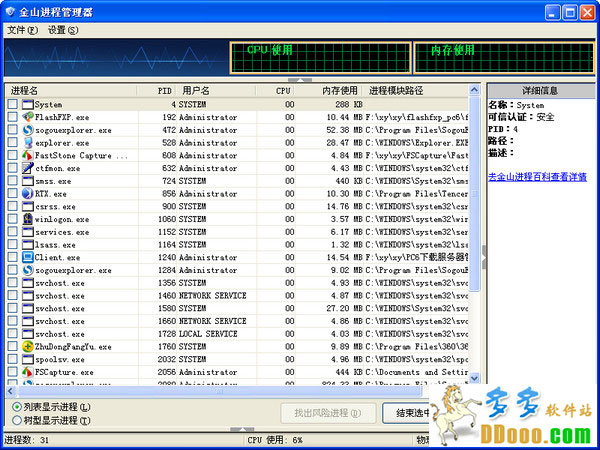Tick the RTX.exe checkbox

click(x=13, y=193)
